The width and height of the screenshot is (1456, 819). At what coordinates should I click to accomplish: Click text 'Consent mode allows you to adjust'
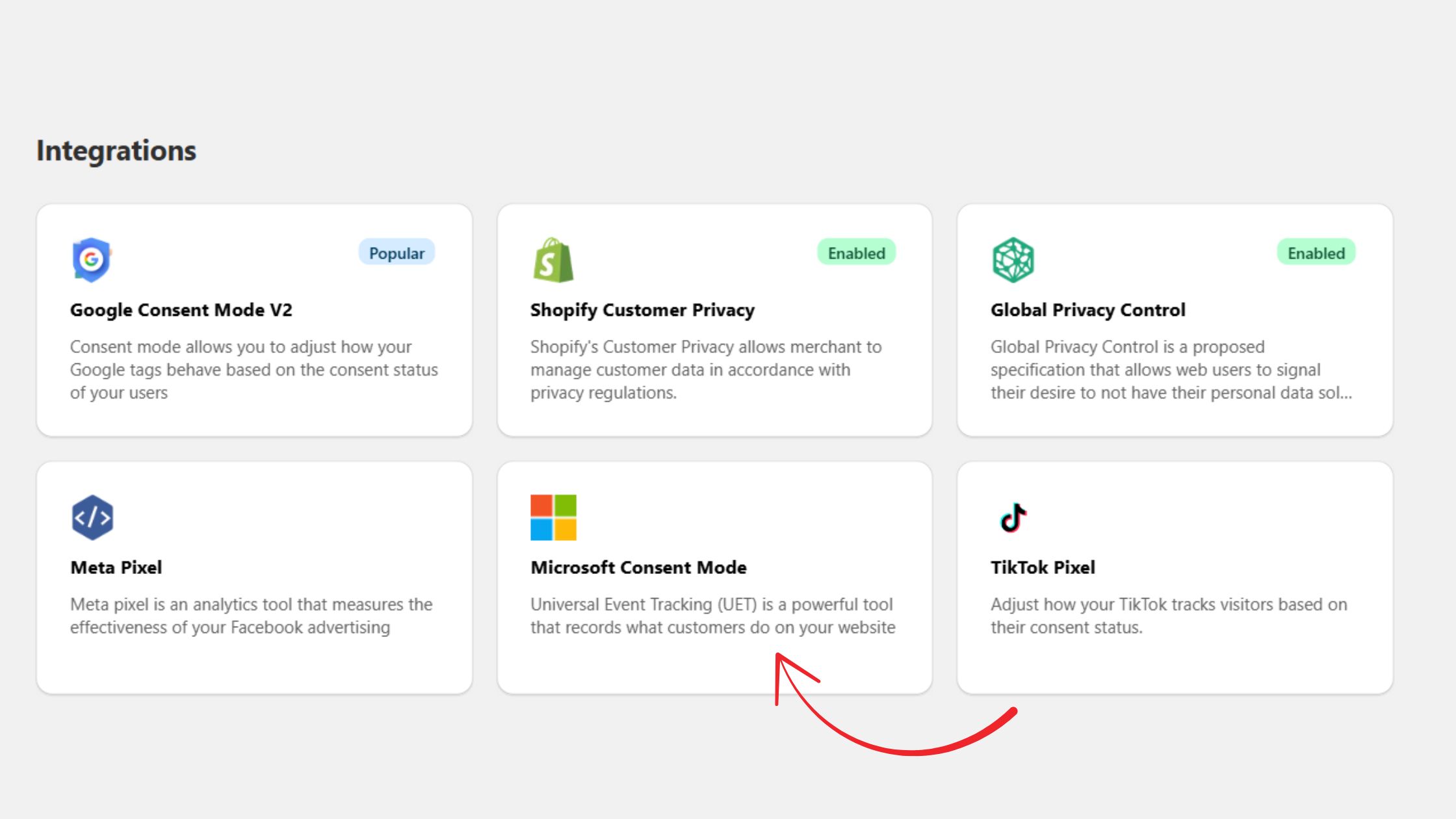(x=203, y=347)
